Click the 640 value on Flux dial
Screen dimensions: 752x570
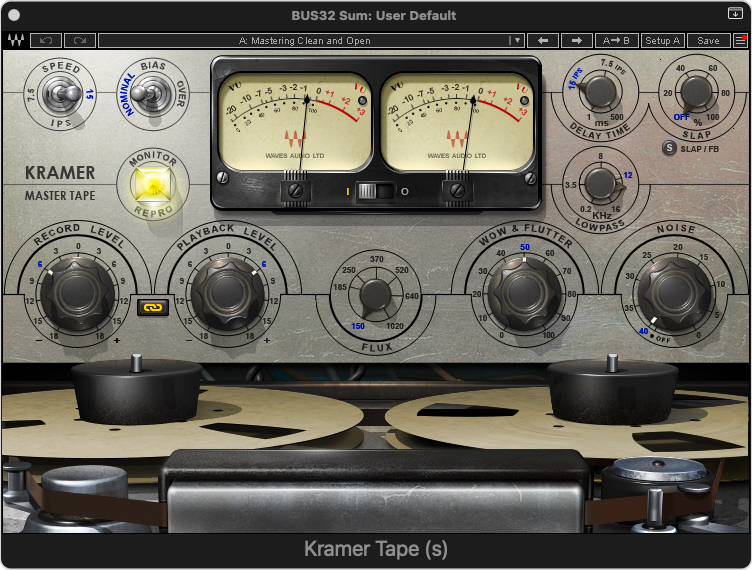click(x=411, y=296)
